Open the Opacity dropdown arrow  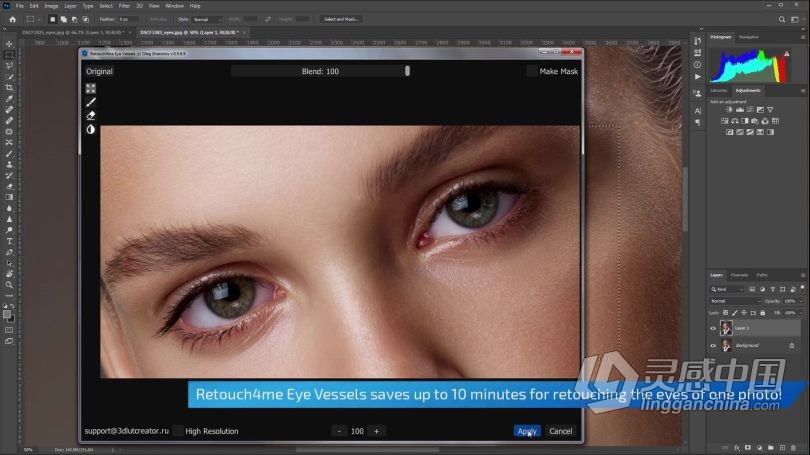pyautogui.click(x=801, y=301)
